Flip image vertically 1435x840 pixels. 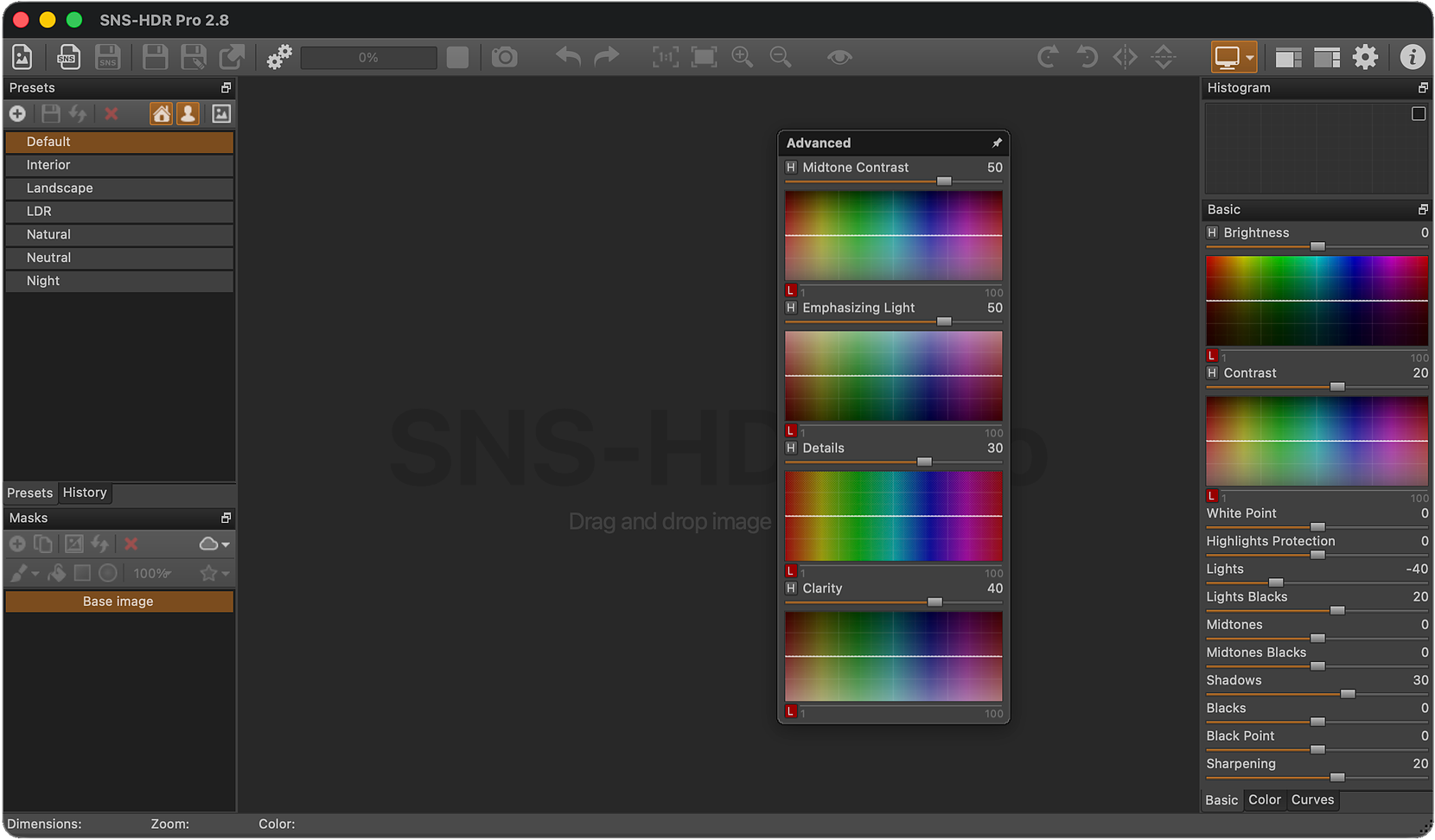[1164, 57]
